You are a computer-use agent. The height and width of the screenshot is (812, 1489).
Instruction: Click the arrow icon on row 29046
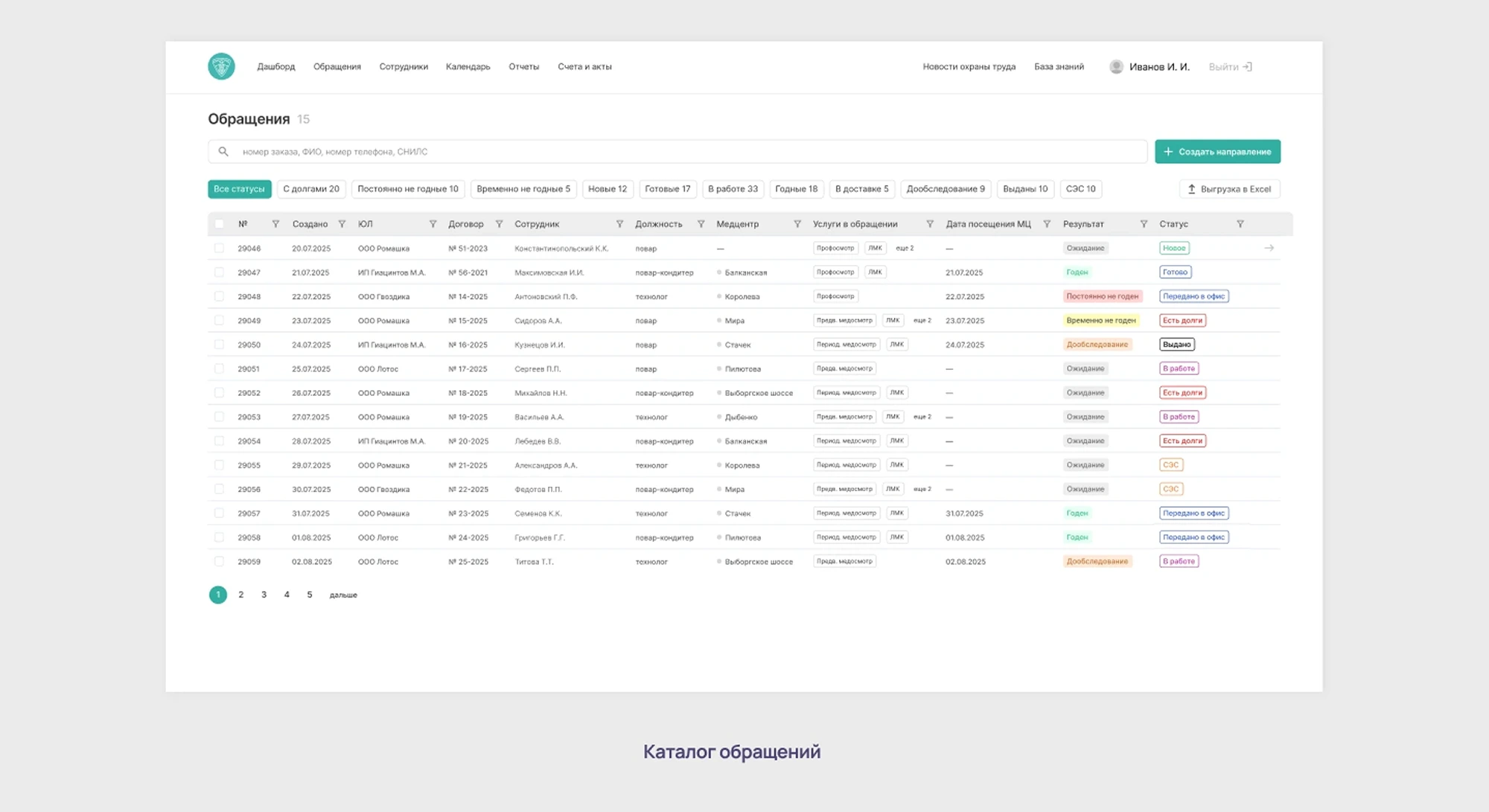pyautogui.click(x=1269, y=248)
